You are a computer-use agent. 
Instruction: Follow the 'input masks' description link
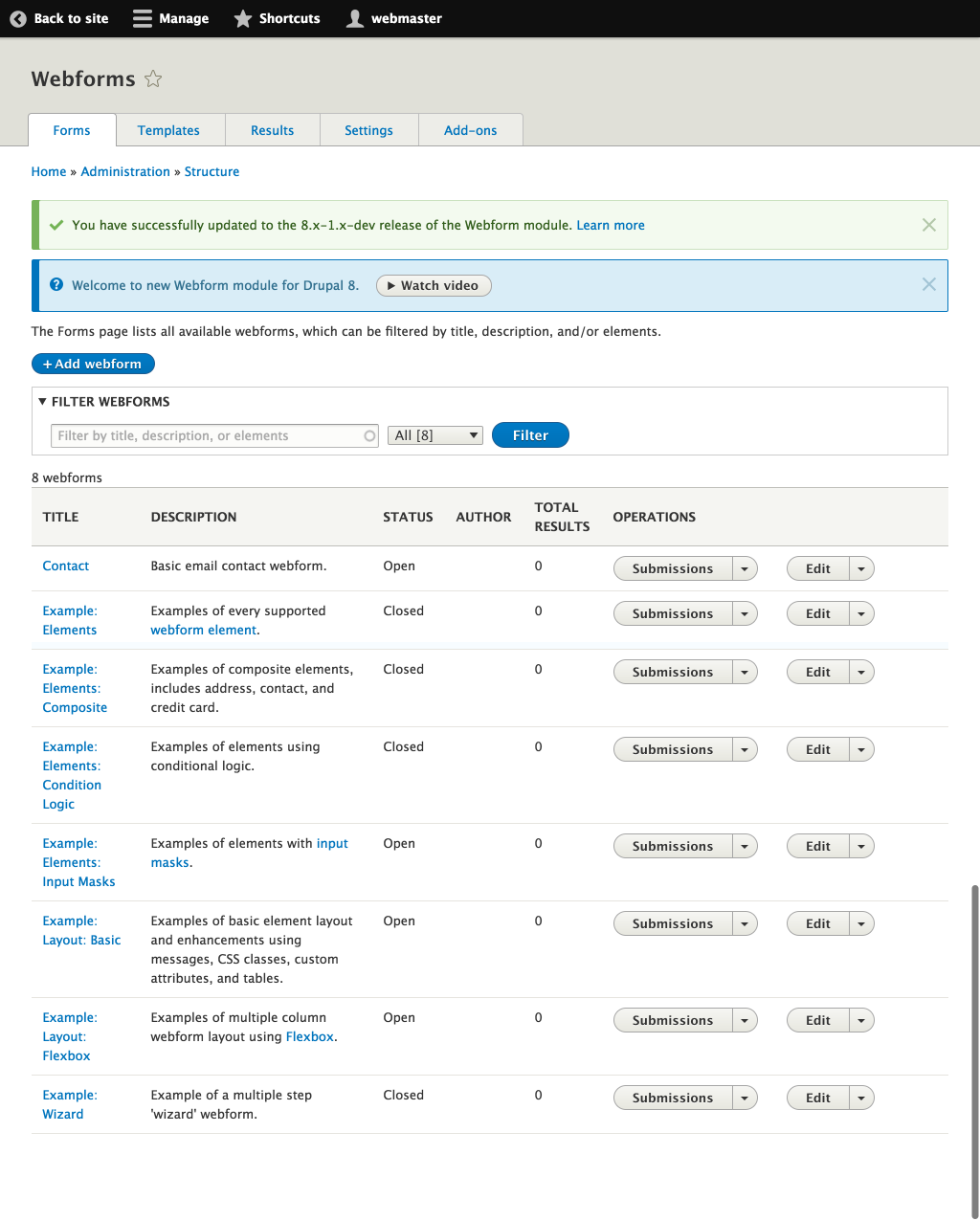click(249, 853)
